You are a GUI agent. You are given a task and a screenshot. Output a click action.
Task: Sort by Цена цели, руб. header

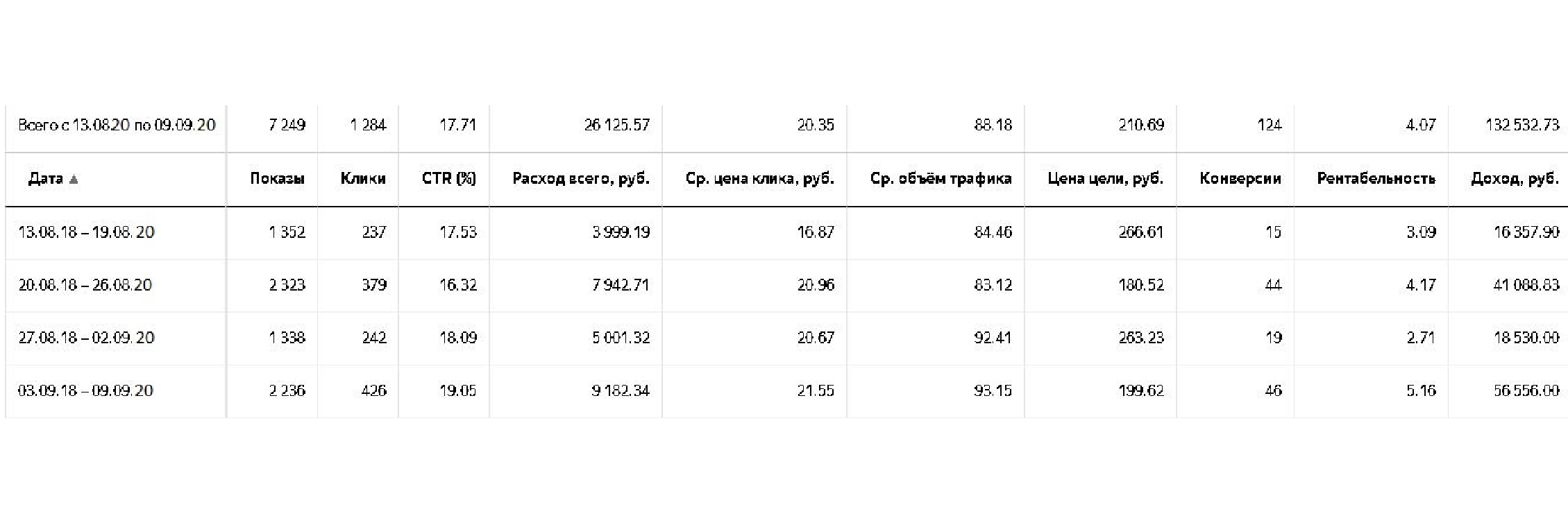pos(1105,179)
